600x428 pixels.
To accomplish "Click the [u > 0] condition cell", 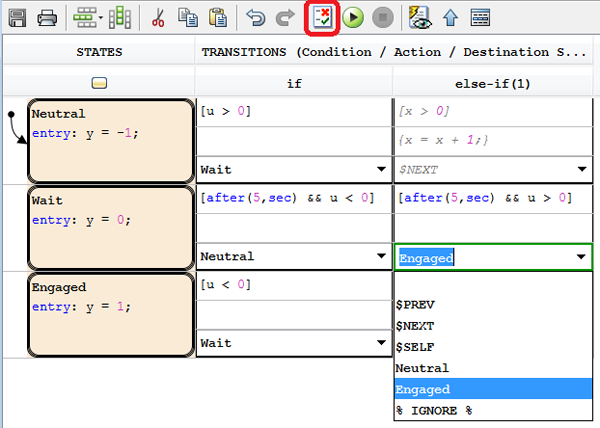I will (x=293, y=110).
